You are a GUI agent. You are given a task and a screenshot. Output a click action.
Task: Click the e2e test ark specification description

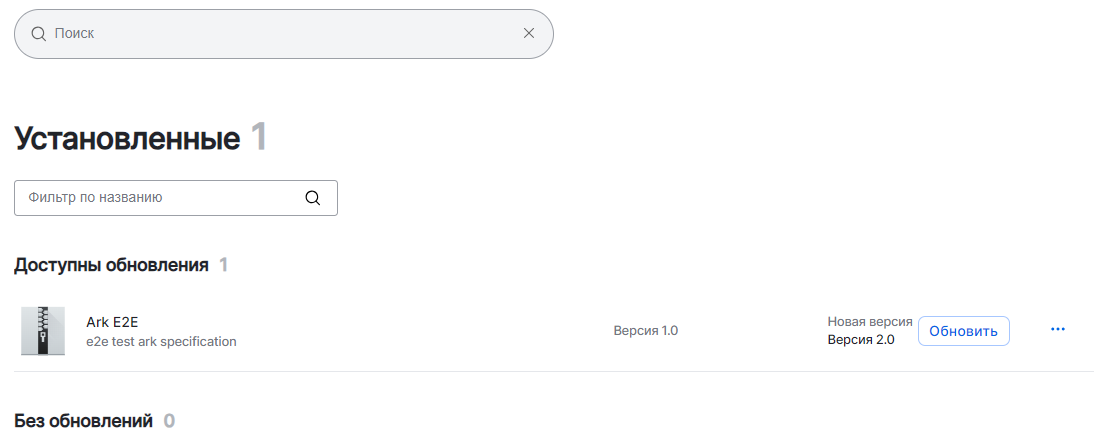point(161,341)
